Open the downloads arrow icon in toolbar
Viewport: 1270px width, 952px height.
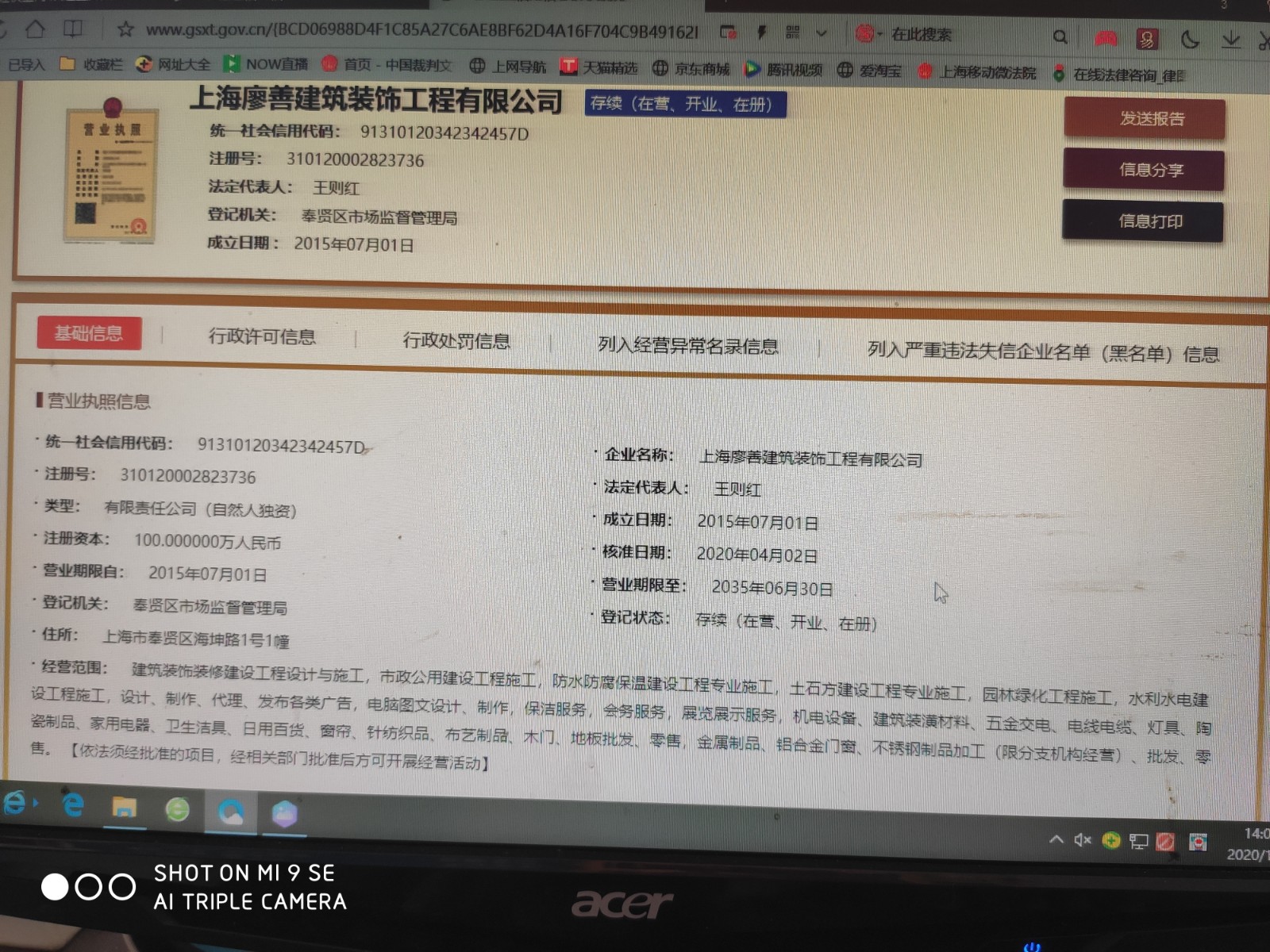1230,39
